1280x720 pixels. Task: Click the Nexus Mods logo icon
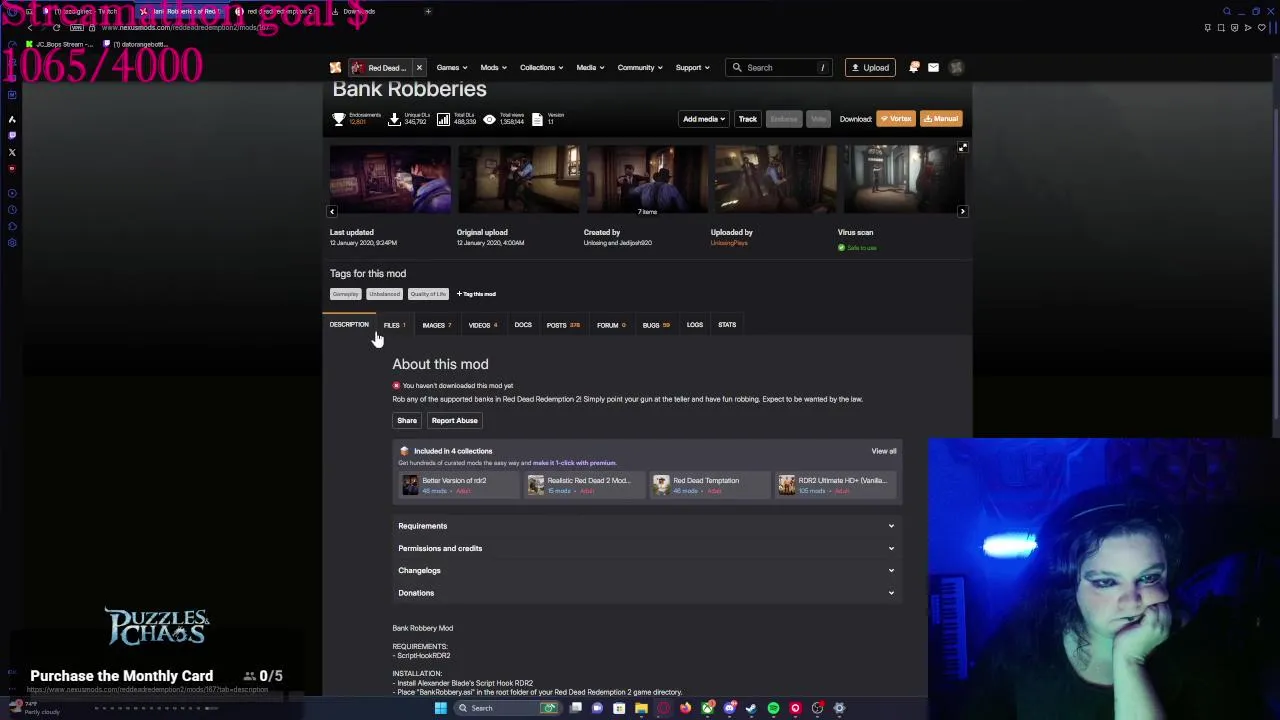click(336, 67)
